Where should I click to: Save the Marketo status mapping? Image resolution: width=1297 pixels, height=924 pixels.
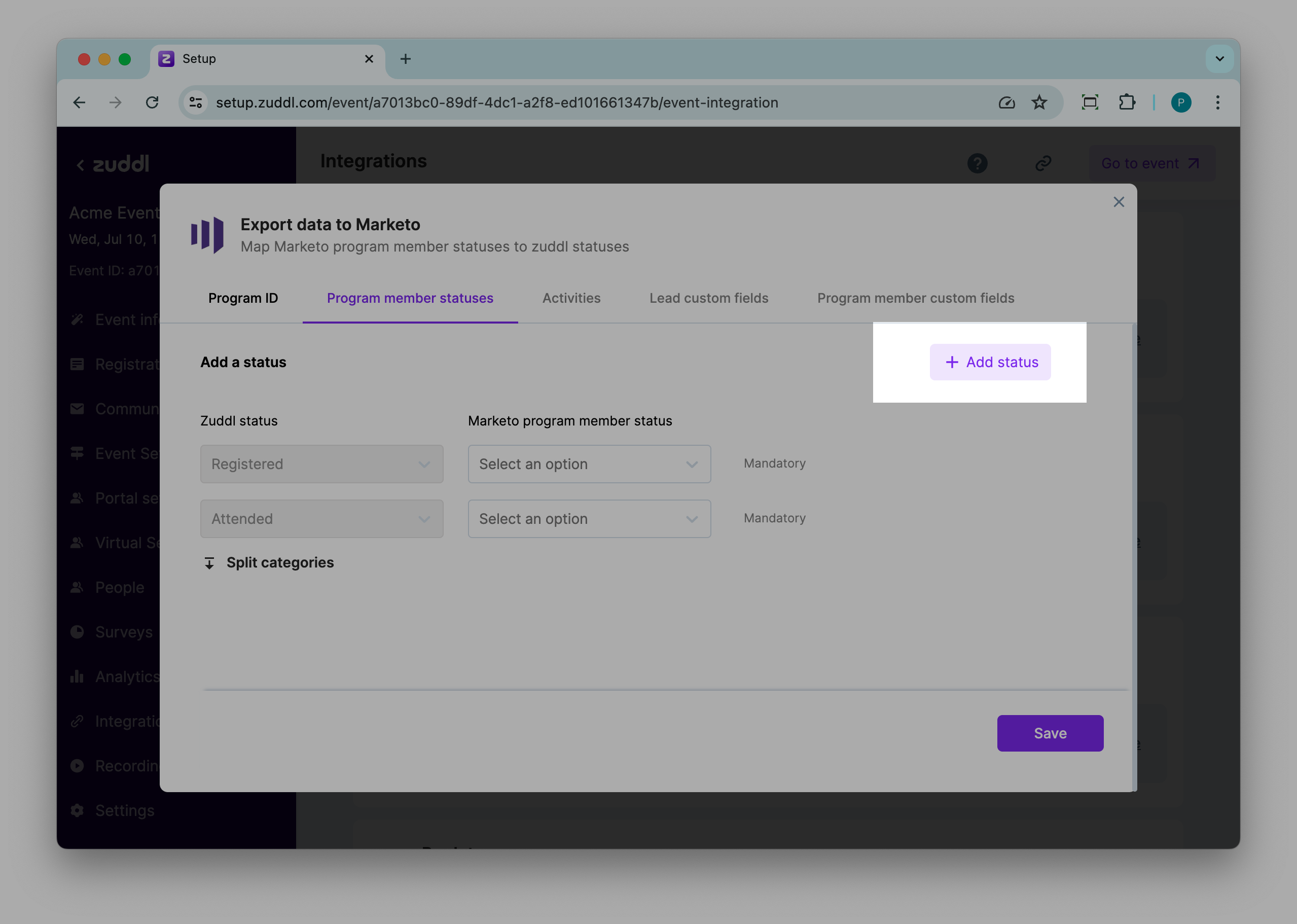[1050, 733]
